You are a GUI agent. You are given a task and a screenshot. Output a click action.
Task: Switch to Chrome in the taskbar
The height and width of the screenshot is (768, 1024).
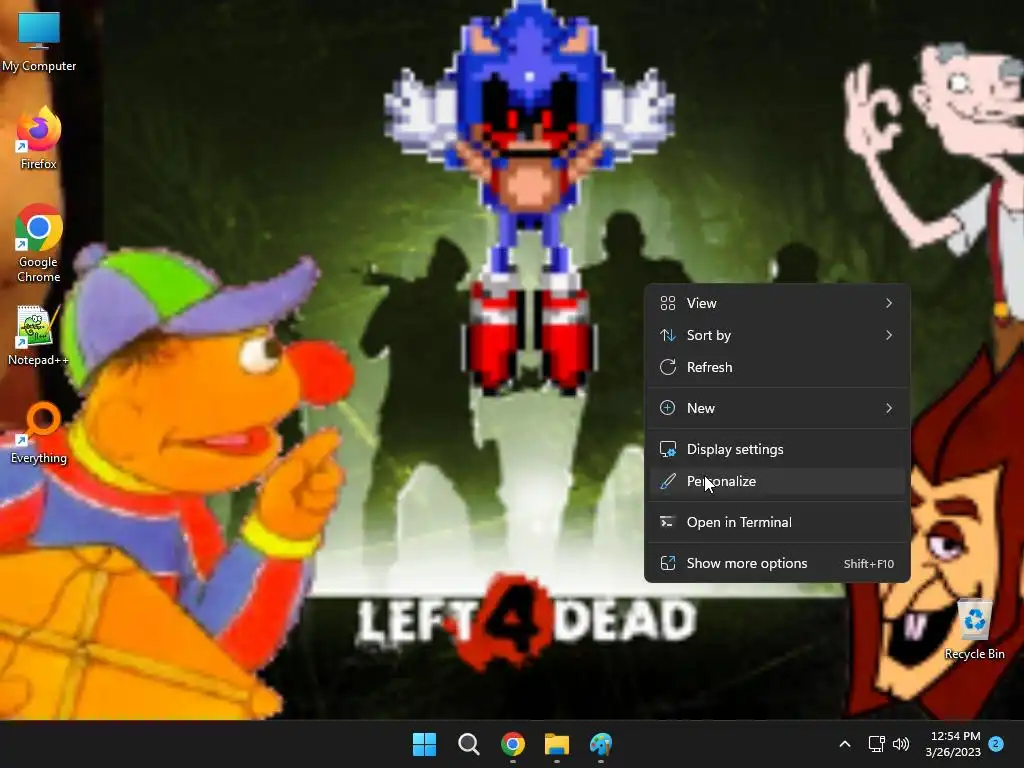pyautogui.click(x=513, y=744)
